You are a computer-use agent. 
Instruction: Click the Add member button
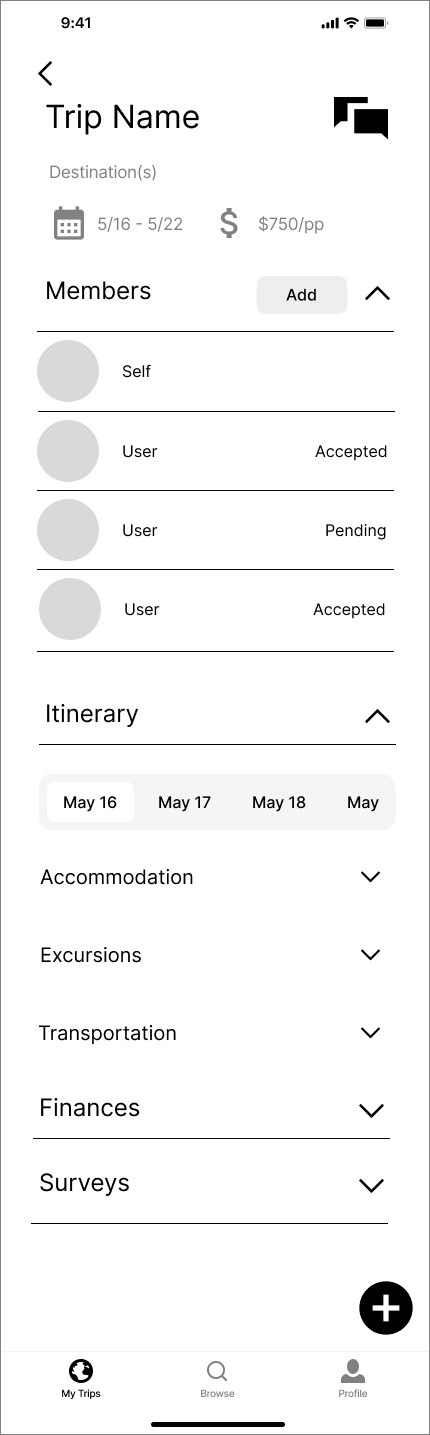pyautogui.click(x=302, y=295)
